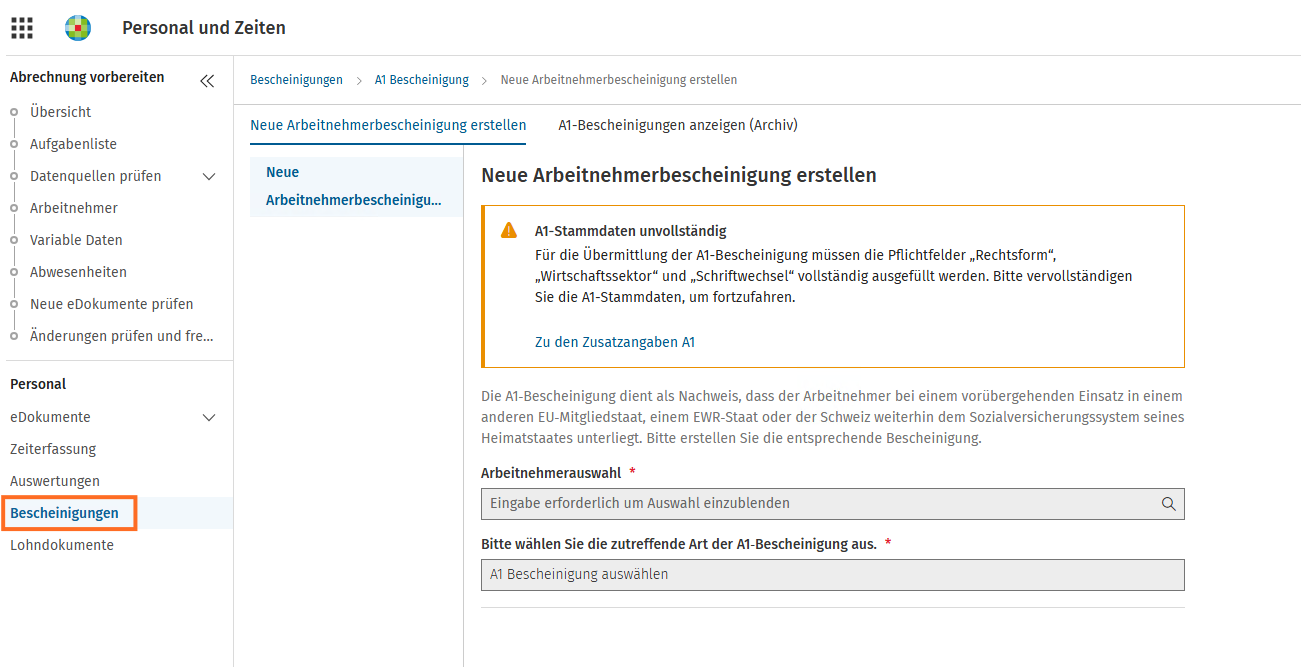This screenshot has width=1301, height=667.
Task: Click the orange warning triangle icon
Action: tap(509, 231)
